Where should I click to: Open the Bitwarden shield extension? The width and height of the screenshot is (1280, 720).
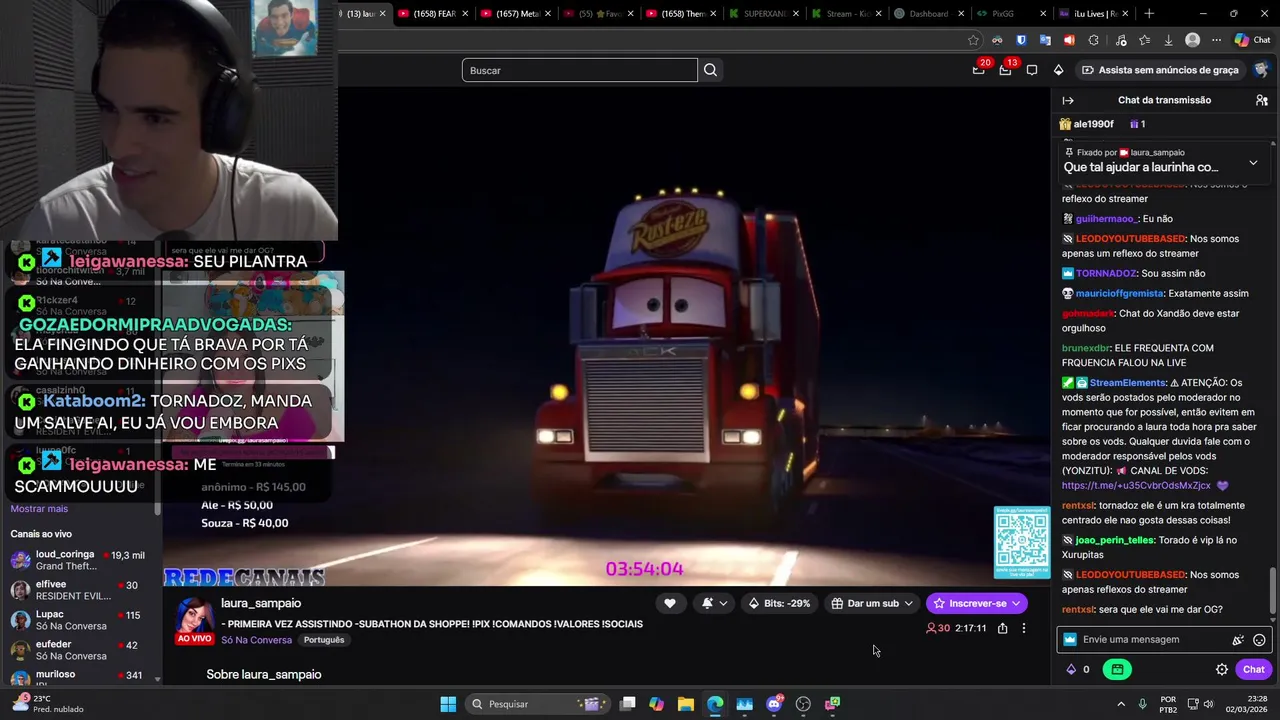pos(1021,40)
